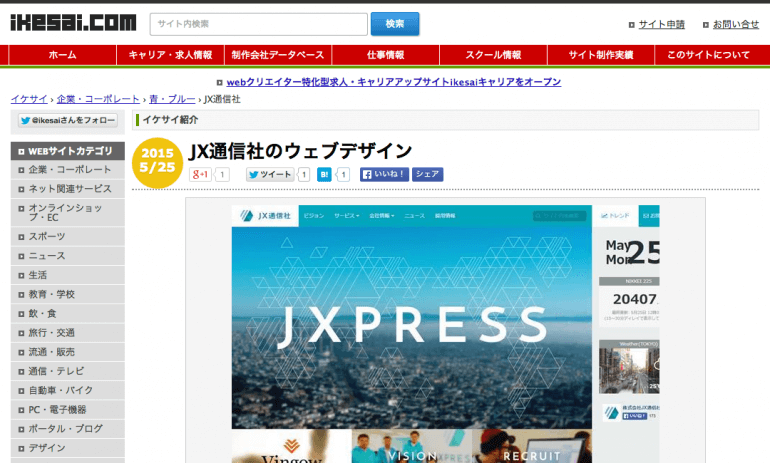Open 生活 sidebar category
The height and width of the screenshot is (463, 770).
[x=68, y=275]
